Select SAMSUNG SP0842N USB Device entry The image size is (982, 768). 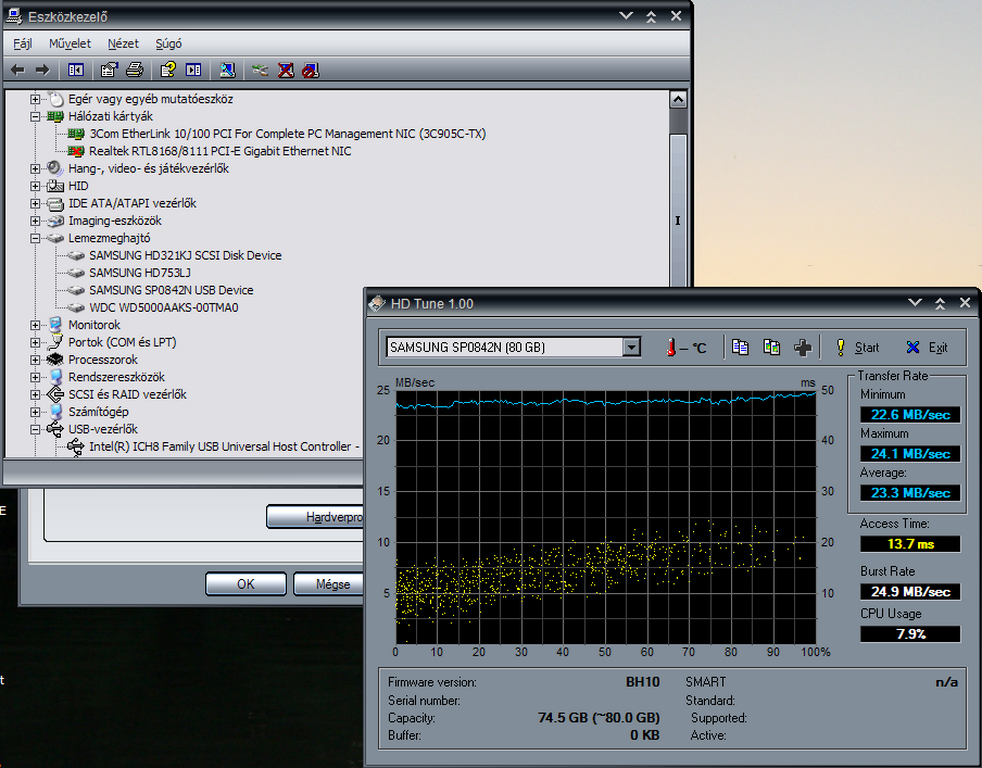[x=171, y=290]
